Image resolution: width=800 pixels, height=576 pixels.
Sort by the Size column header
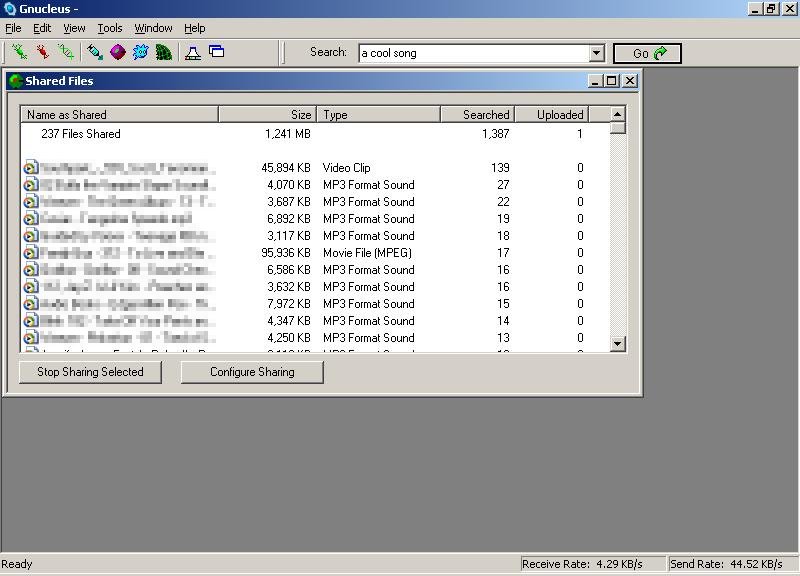tap(267, 114)
